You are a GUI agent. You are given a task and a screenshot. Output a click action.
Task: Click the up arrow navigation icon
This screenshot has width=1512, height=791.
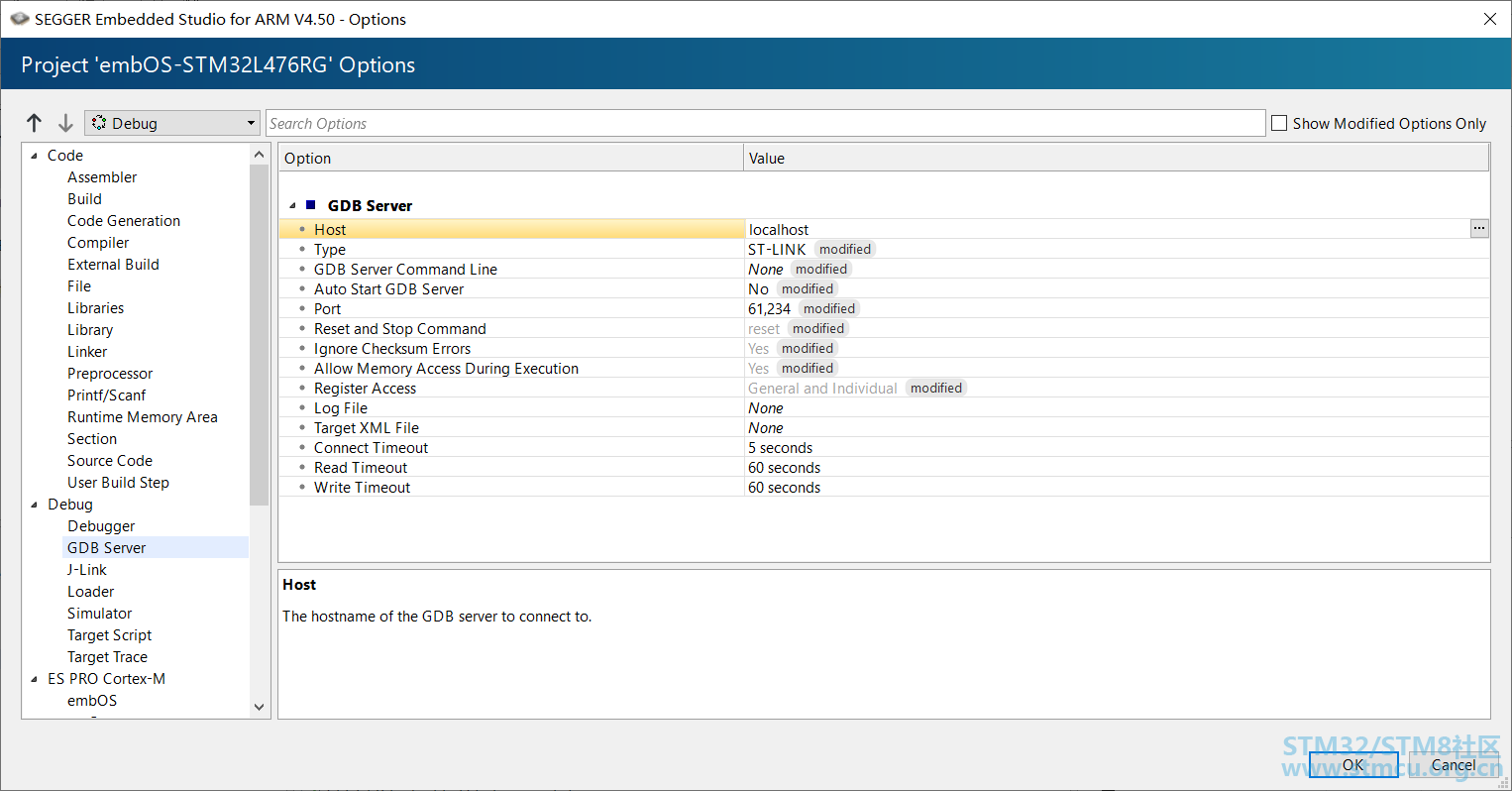(35, 123)
